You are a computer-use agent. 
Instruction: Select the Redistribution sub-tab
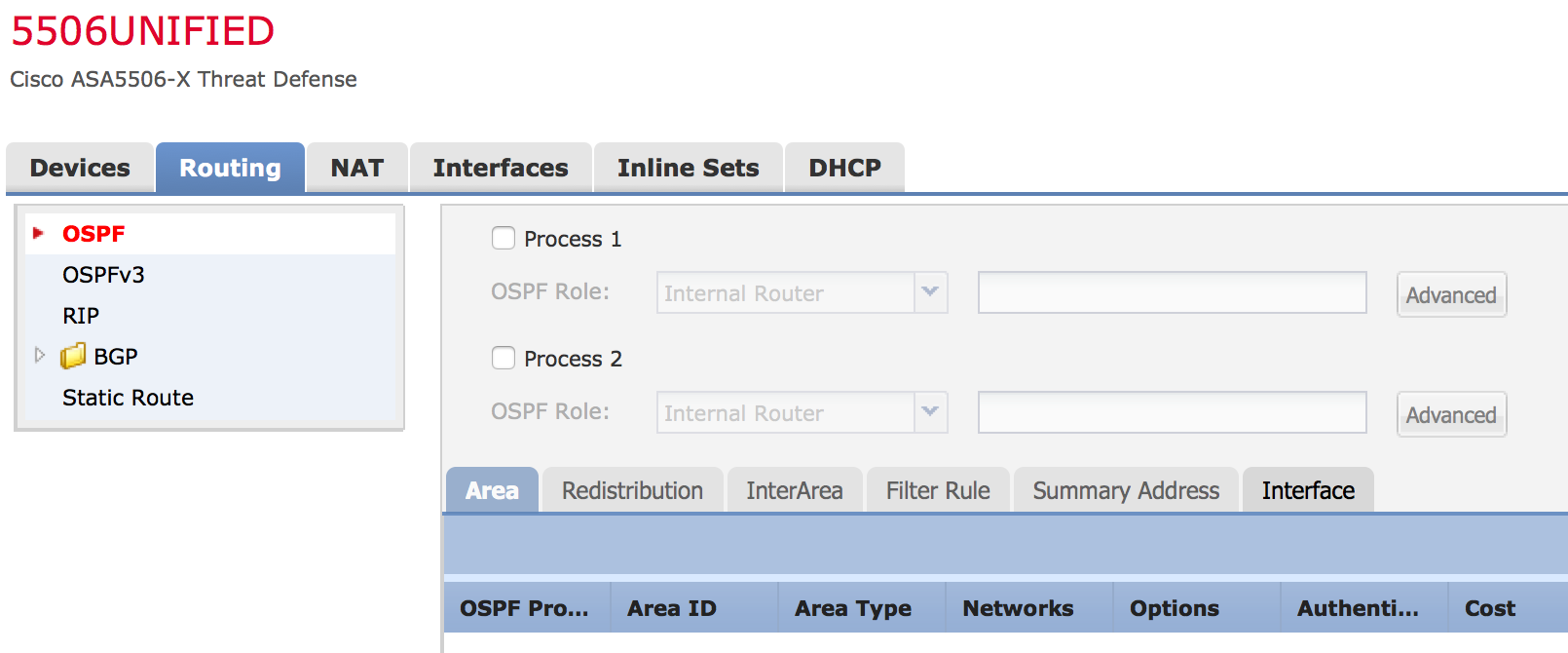point(632,490)
